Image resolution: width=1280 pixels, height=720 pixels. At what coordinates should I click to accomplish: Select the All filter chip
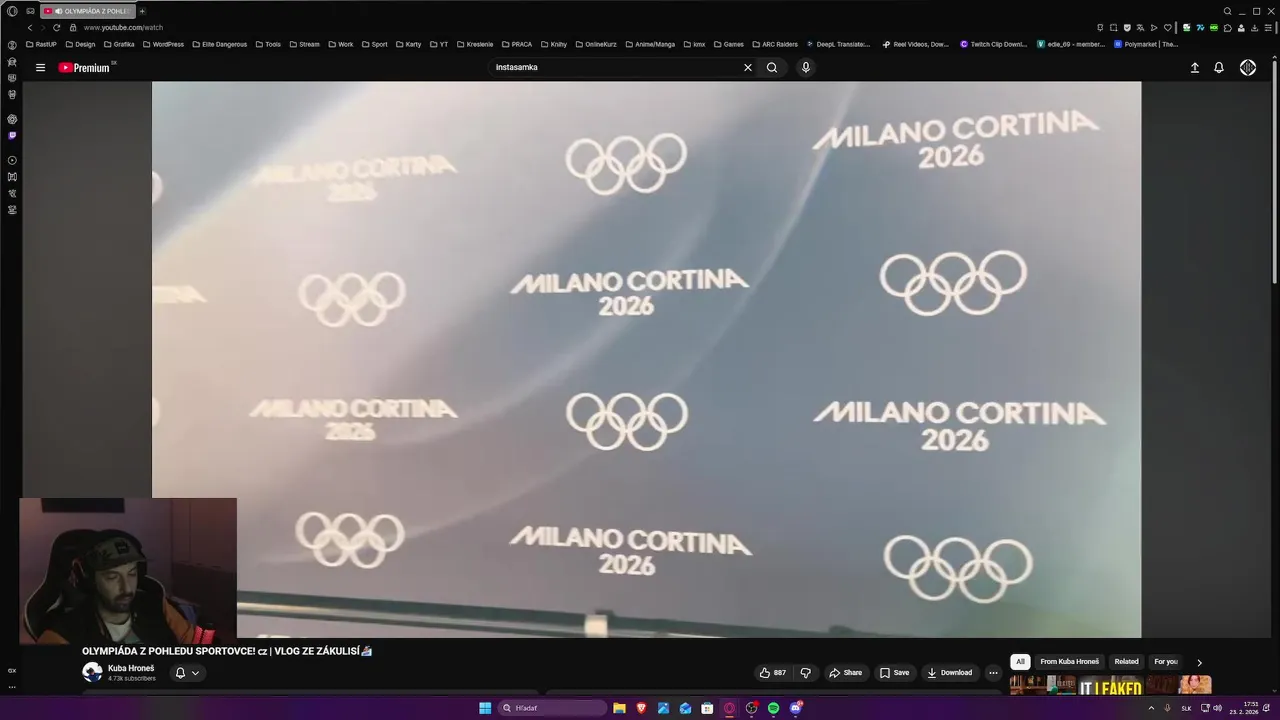tap(1020, 662)
